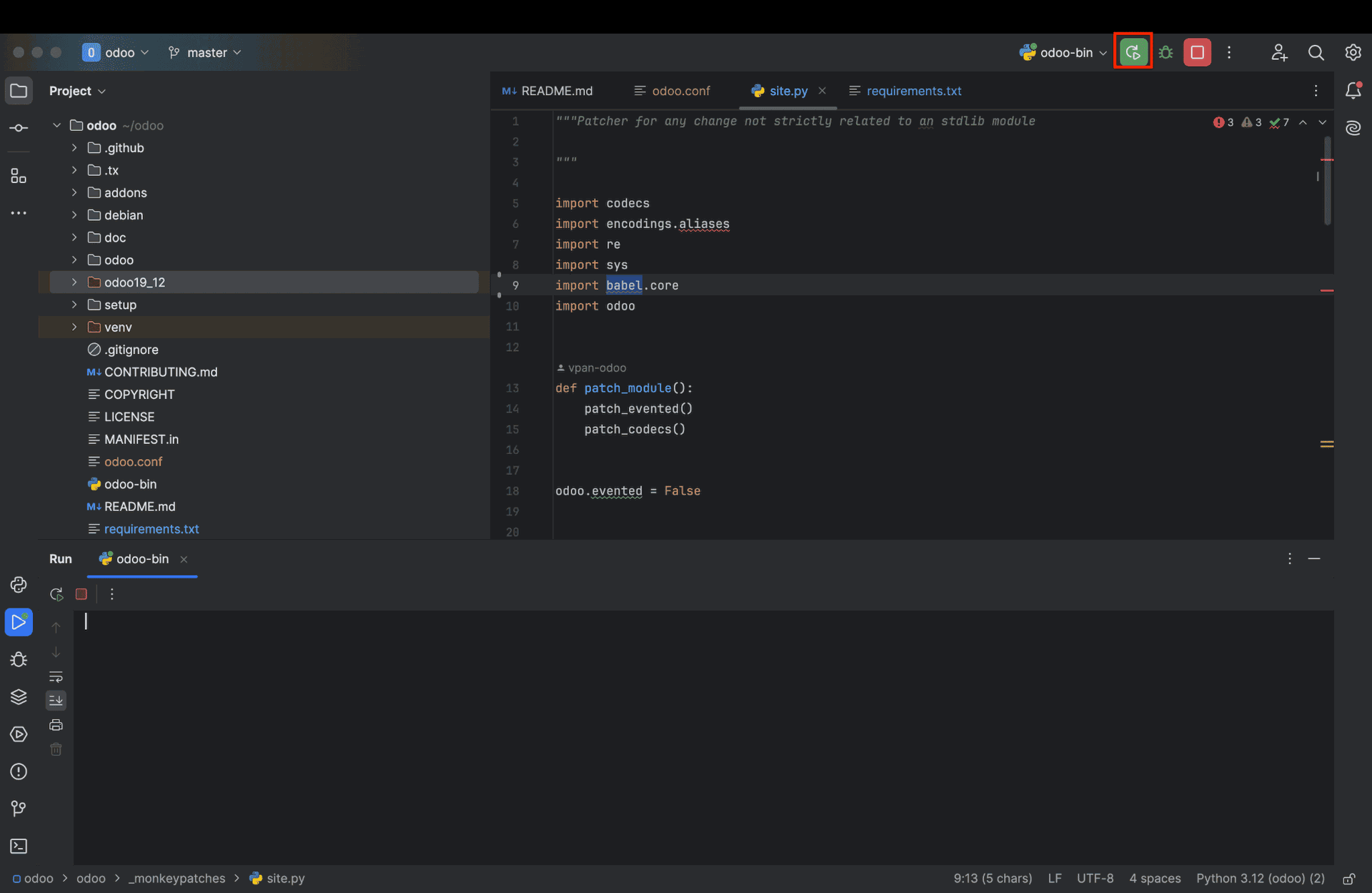Stop the running odoo-bin process with red button
Screen dimensions: 1372x893
pos(1197,52)
